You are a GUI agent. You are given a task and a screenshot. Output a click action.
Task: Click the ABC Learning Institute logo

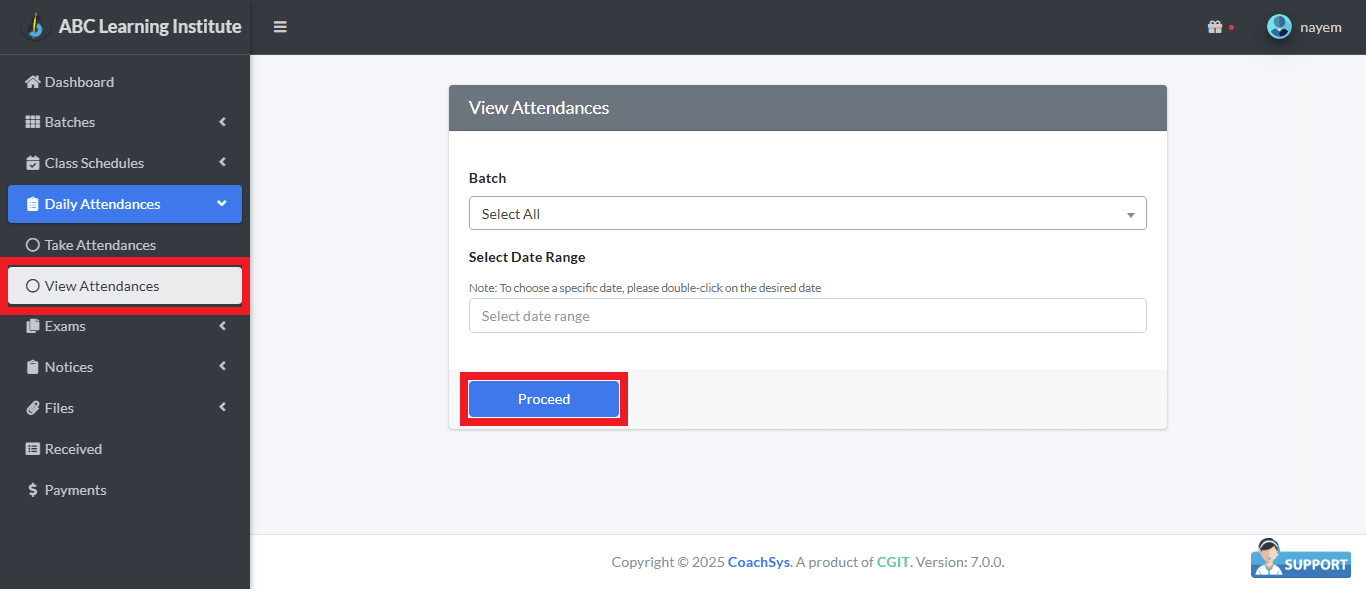tap(36, 26)
